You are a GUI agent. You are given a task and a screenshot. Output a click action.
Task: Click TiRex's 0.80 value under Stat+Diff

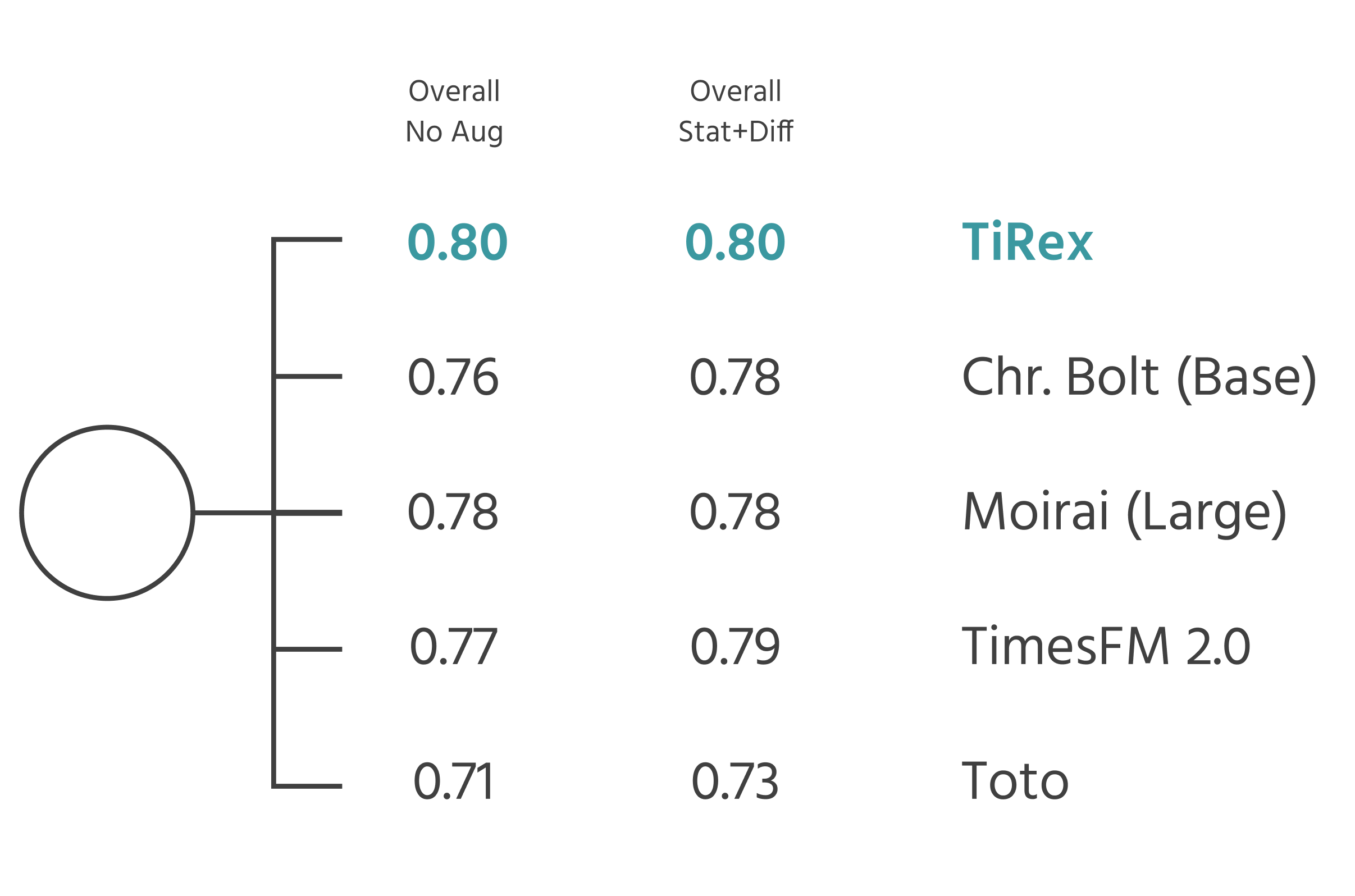735,243
